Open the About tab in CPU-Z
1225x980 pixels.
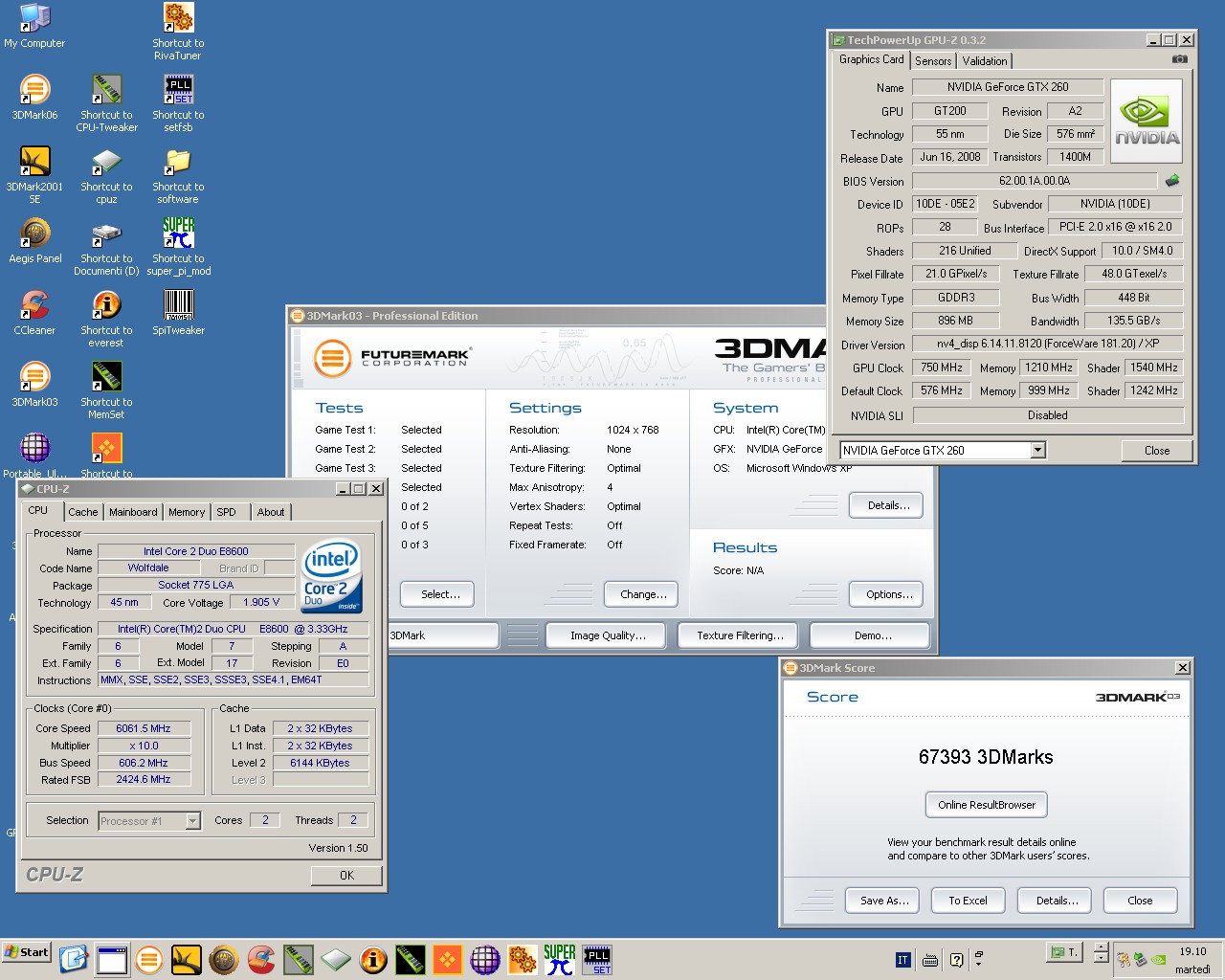271,512
